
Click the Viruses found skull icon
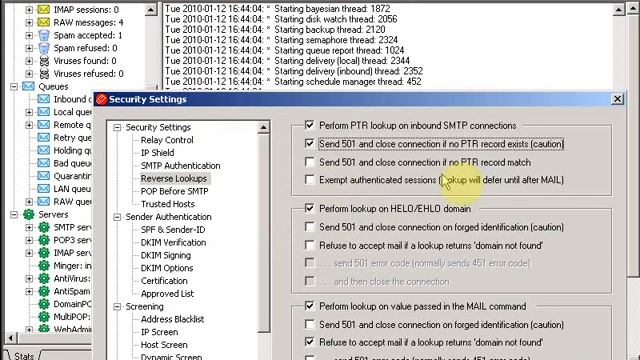44,61
